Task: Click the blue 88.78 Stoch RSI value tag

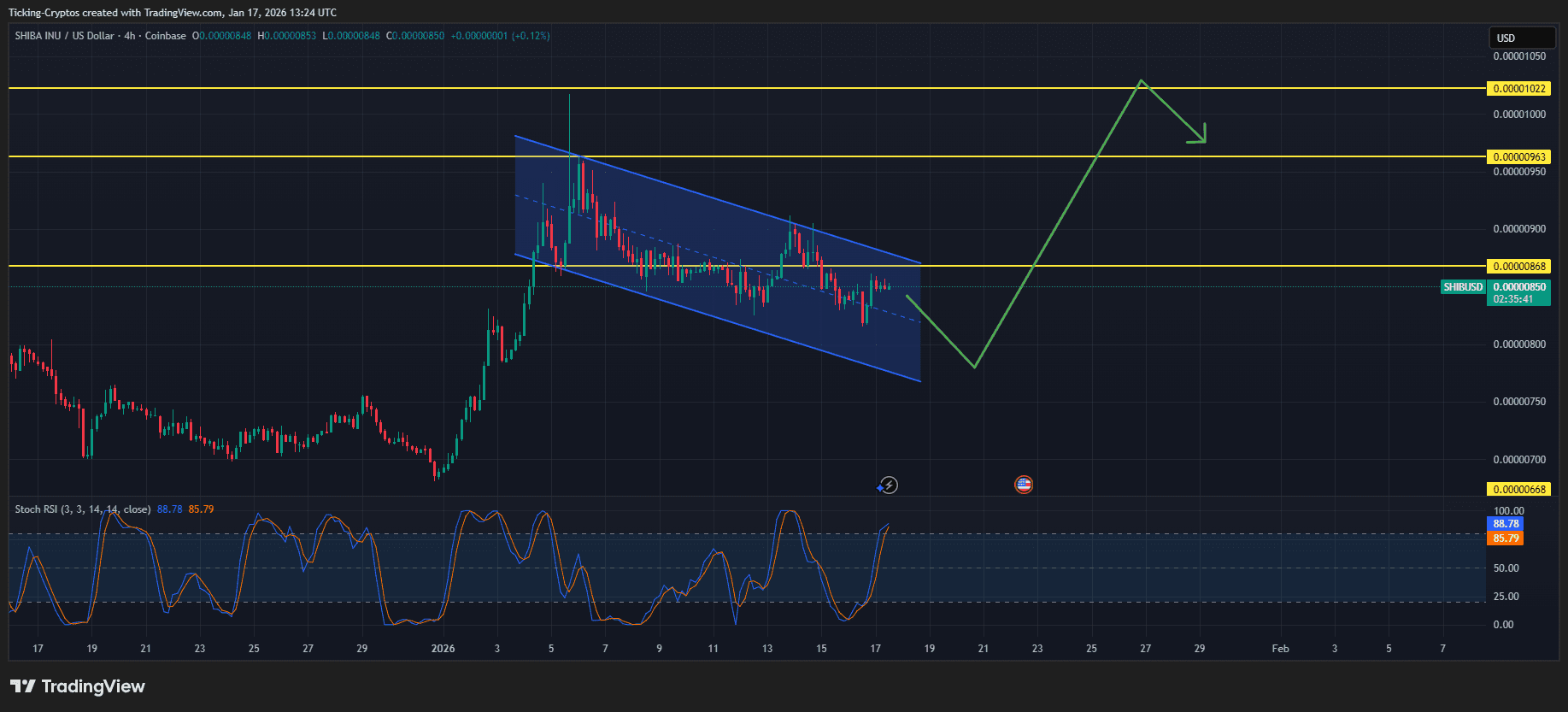Action: [x=1506, y=524]
